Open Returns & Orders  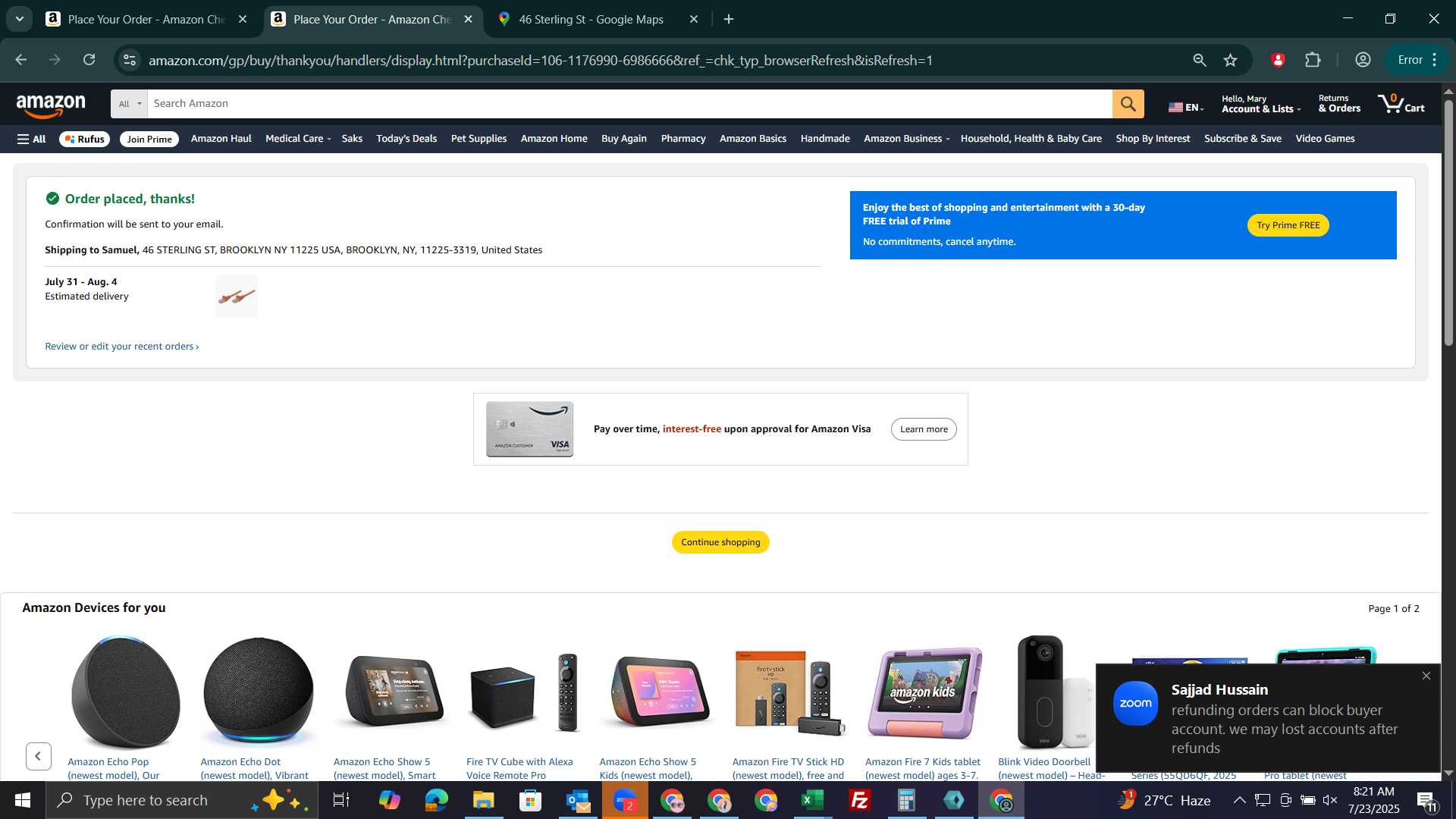click(1339, 104)
